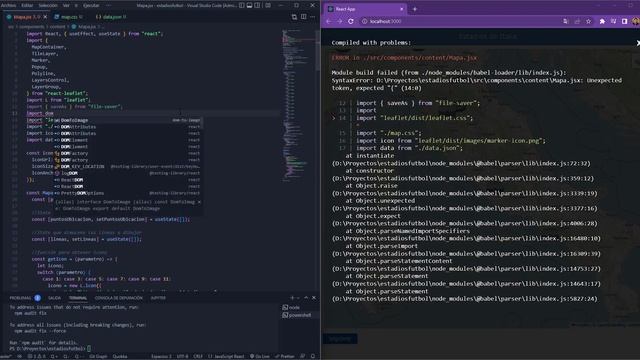Bookmark this page with star icon
The image size is (640, 360).
589,21
